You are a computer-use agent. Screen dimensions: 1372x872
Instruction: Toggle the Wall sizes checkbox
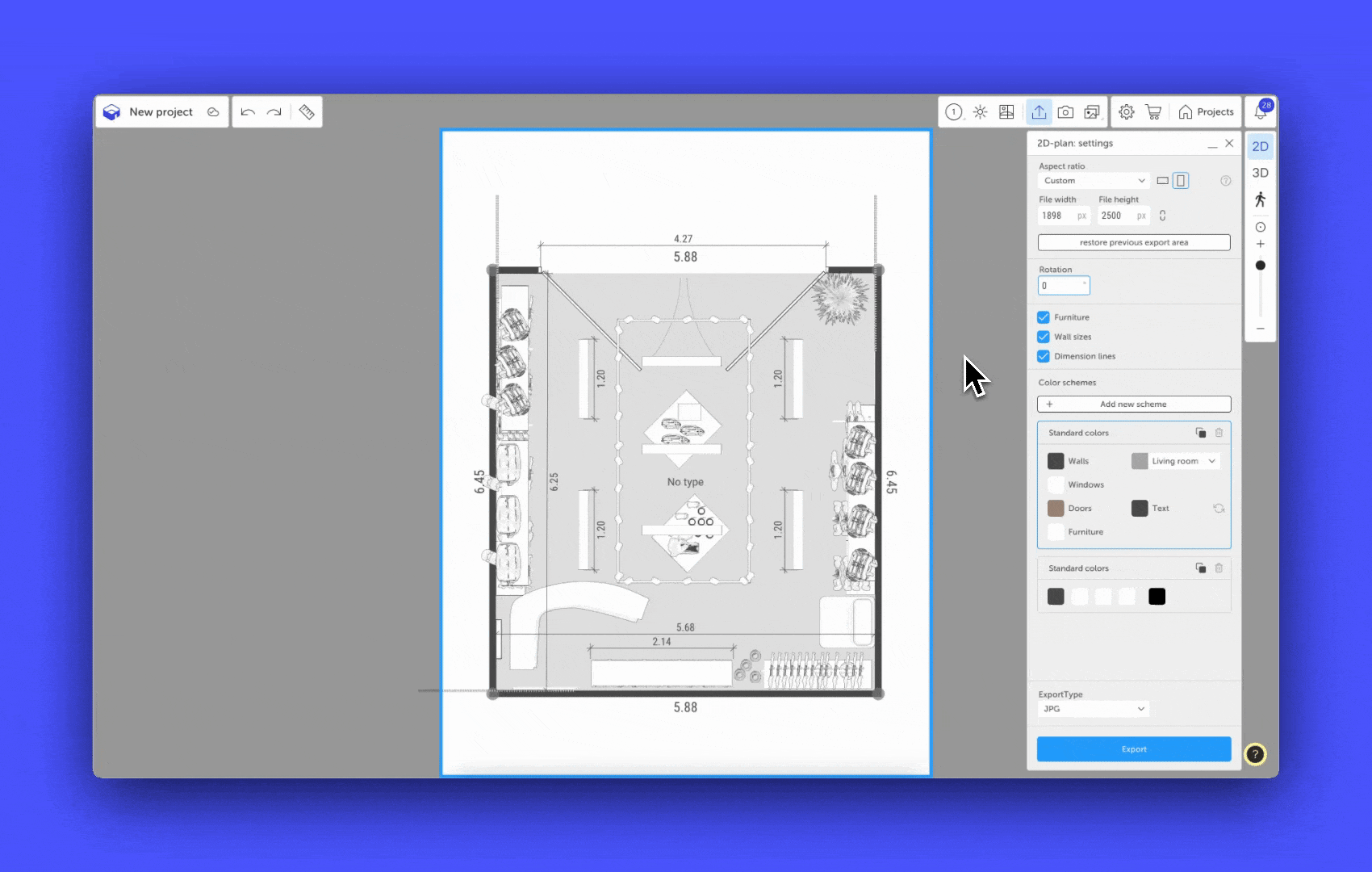point(1044,337)
